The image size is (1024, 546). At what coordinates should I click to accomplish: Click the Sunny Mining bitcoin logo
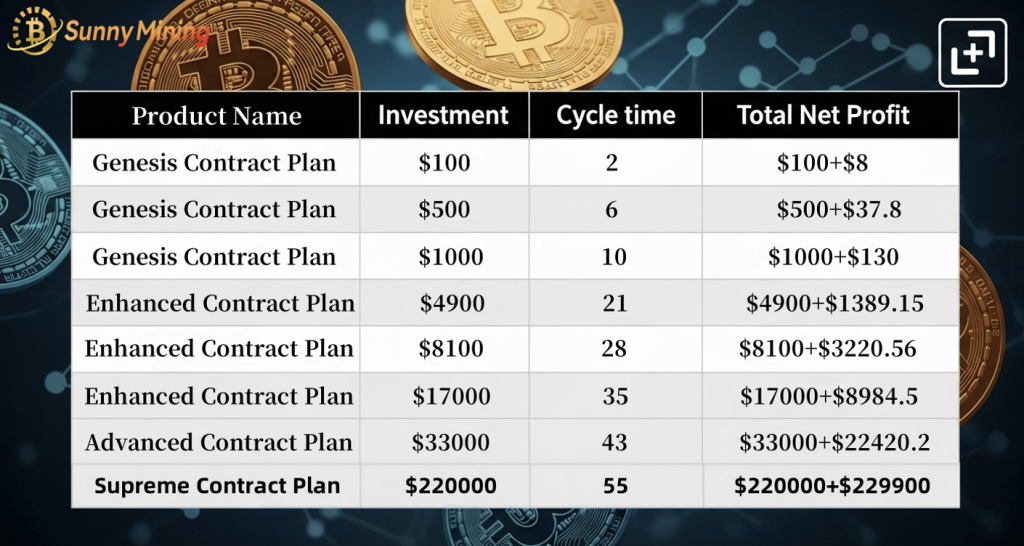35,30
